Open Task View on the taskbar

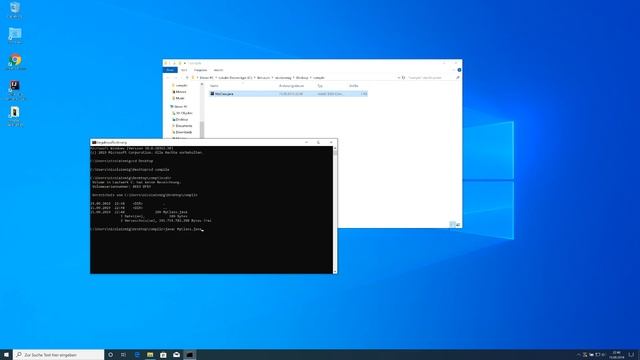click(123, 355)
